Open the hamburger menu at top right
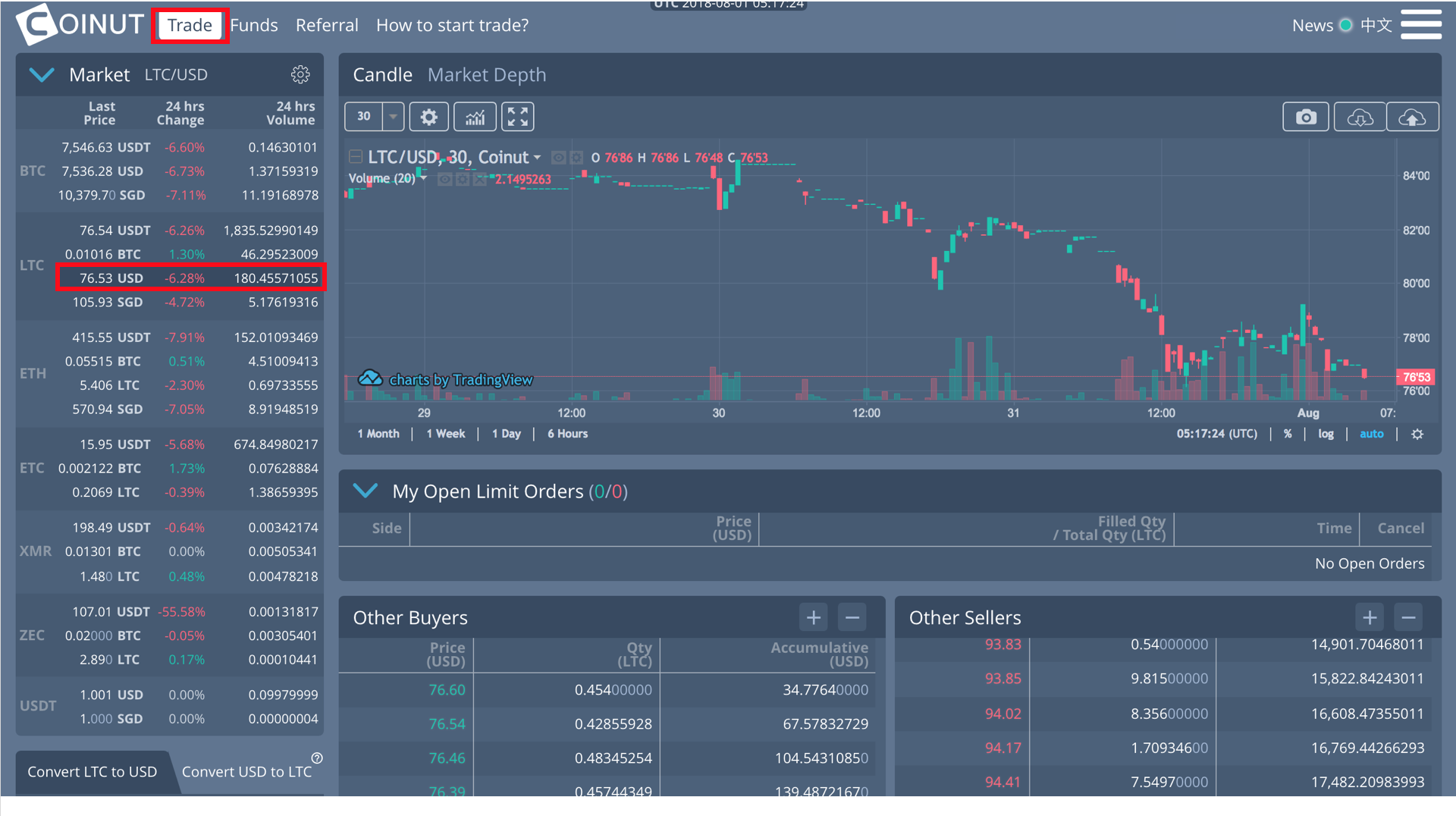This screenshot has height=816, width=1456. click(1420, 24)
